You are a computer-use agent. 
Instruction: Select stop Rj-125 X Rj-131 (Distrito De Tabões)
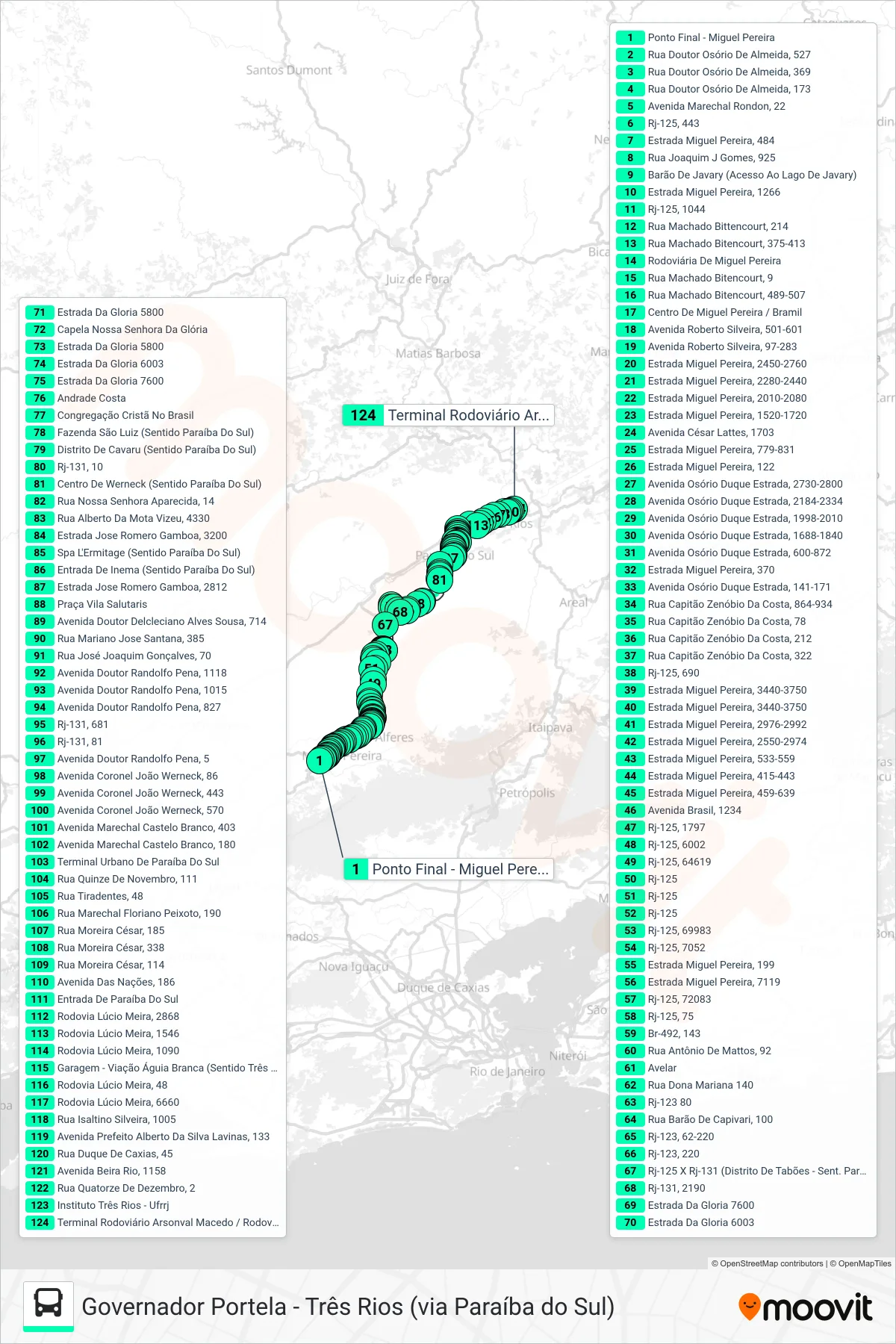[x=741, y=1171]
